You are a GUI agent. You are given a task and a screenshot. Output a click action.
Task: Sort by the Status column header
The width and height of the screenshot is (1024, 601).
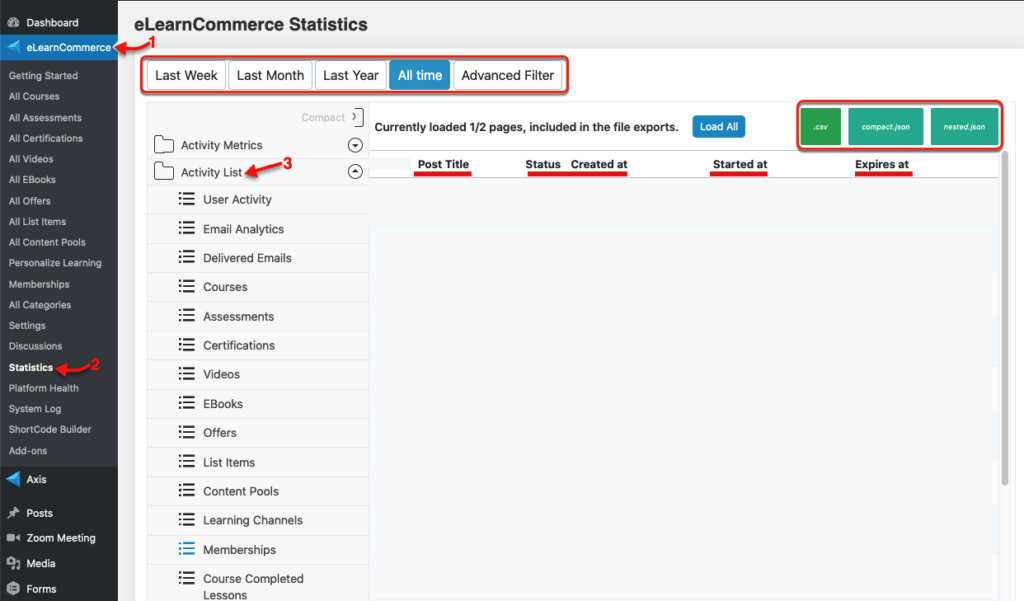click(x=543, y=165)
